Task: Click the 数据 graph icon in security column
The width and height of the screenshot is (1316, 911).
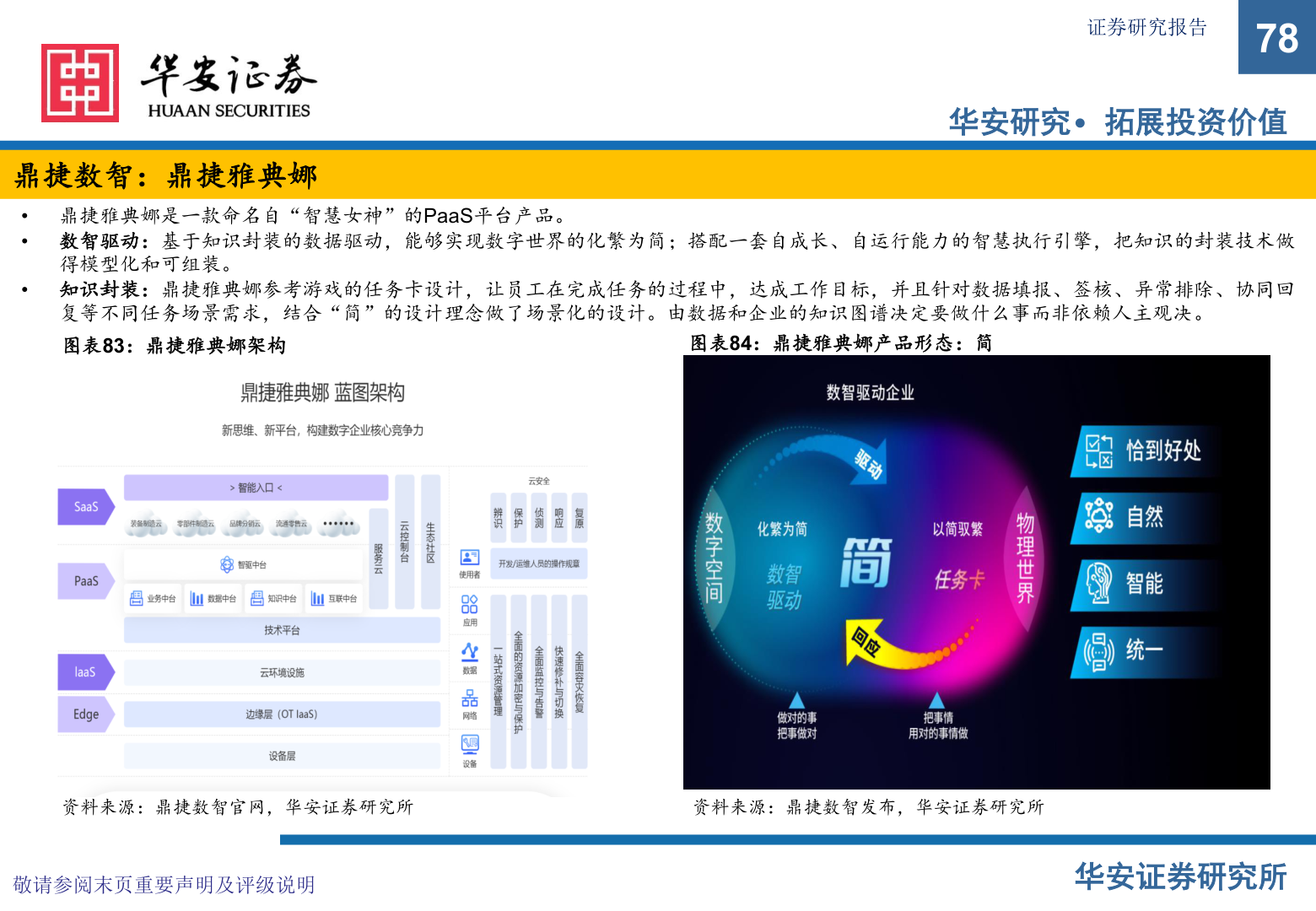Action: pyautogui.click(x=470, y=652)
